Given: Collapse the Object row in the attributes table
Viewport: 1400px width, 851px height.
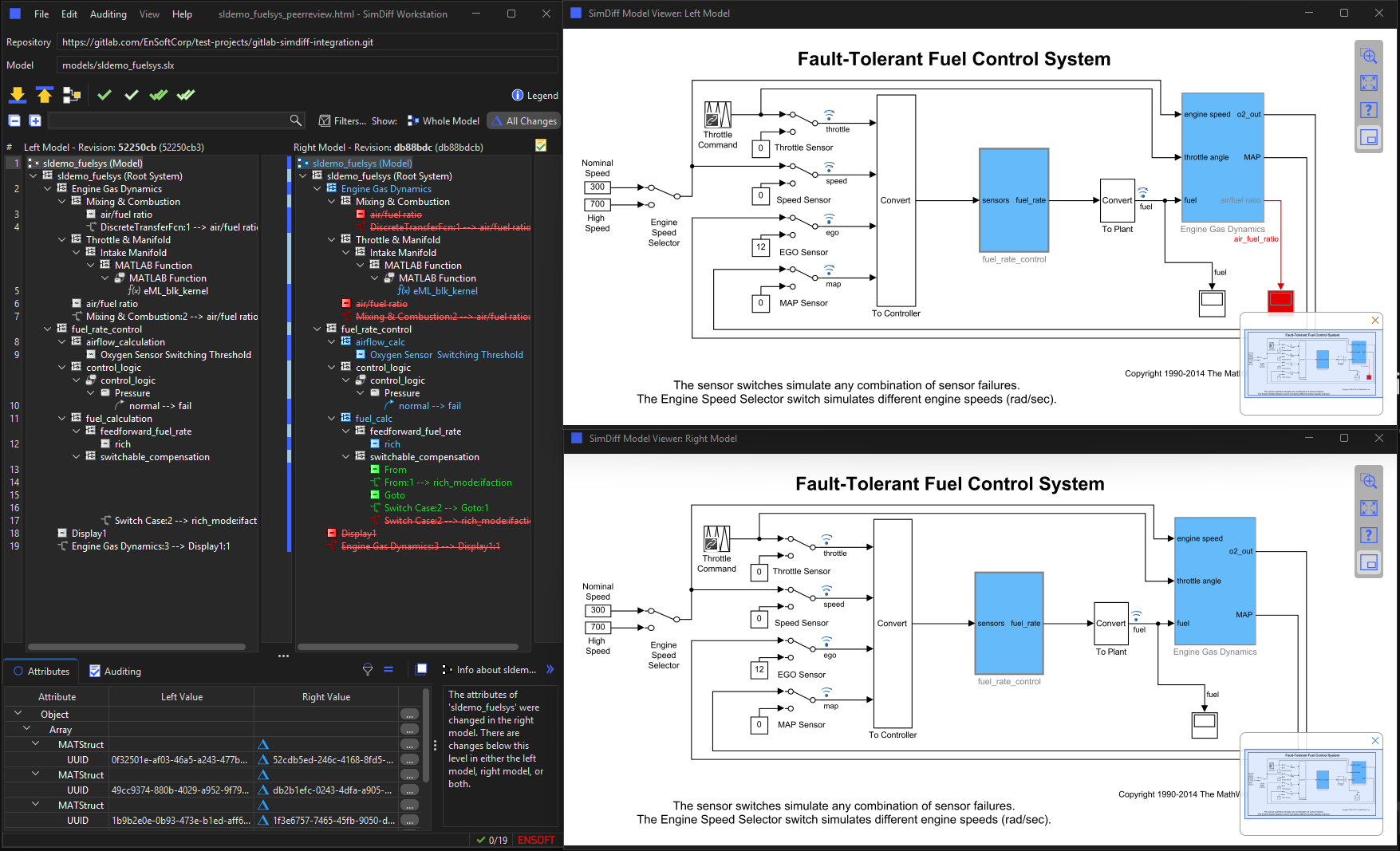Looking at the screenshot, I should pyautogui.click(x=17, y=714).
